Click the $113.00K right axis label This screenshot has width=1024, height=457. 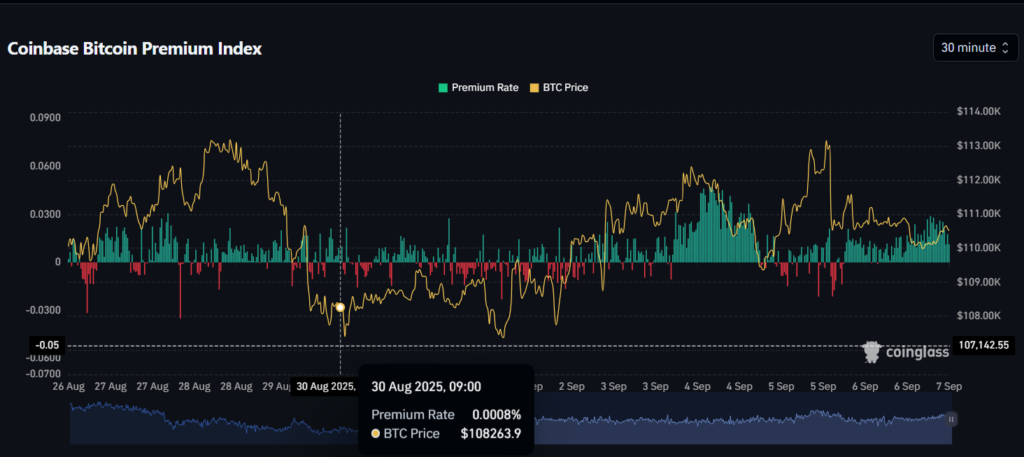979,146
